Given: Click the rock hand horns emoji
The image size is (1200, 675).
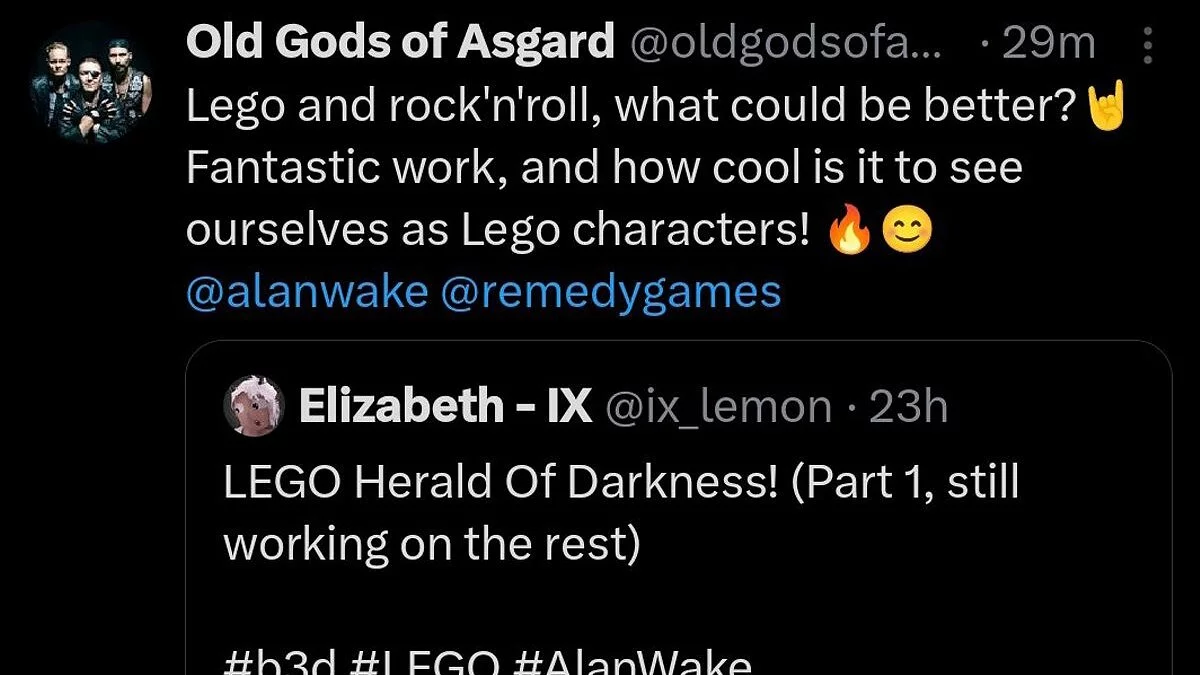Looking at the screenshot, I should click(1107, 105).
